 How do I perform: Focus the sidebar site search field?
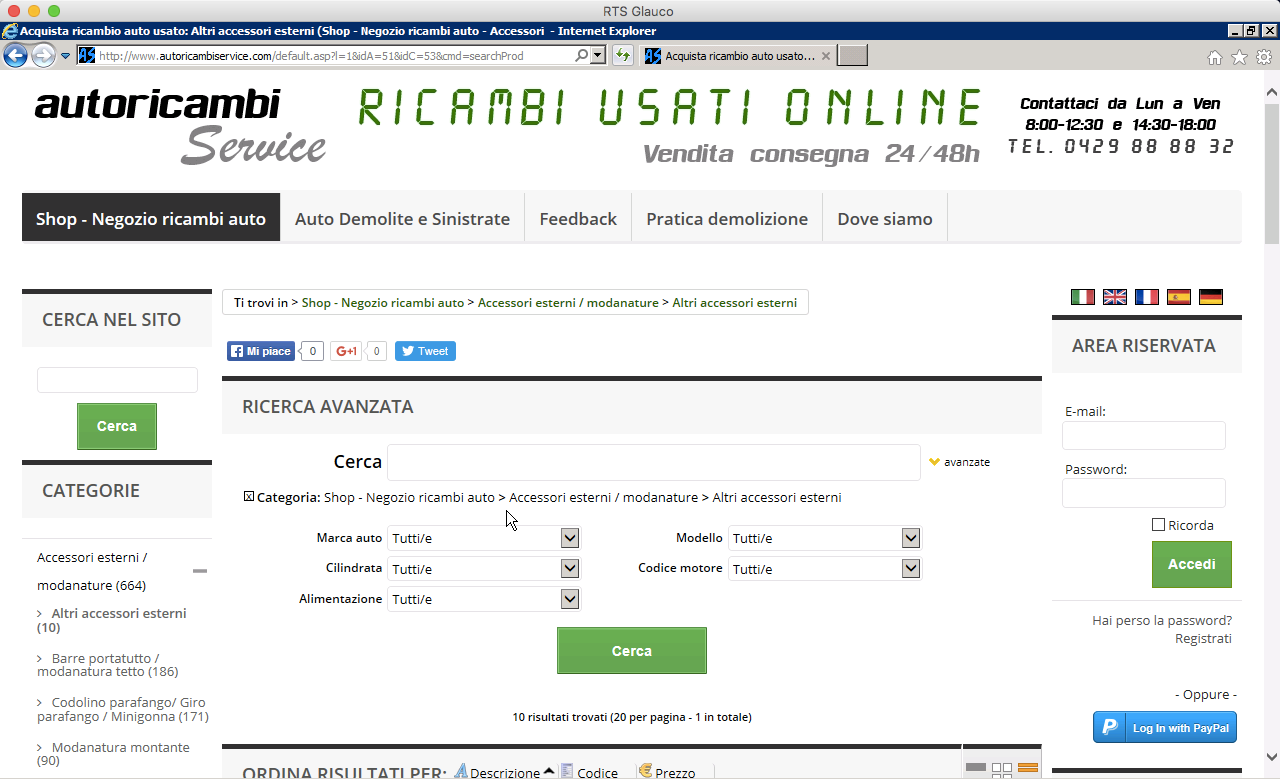pos(117,380)
